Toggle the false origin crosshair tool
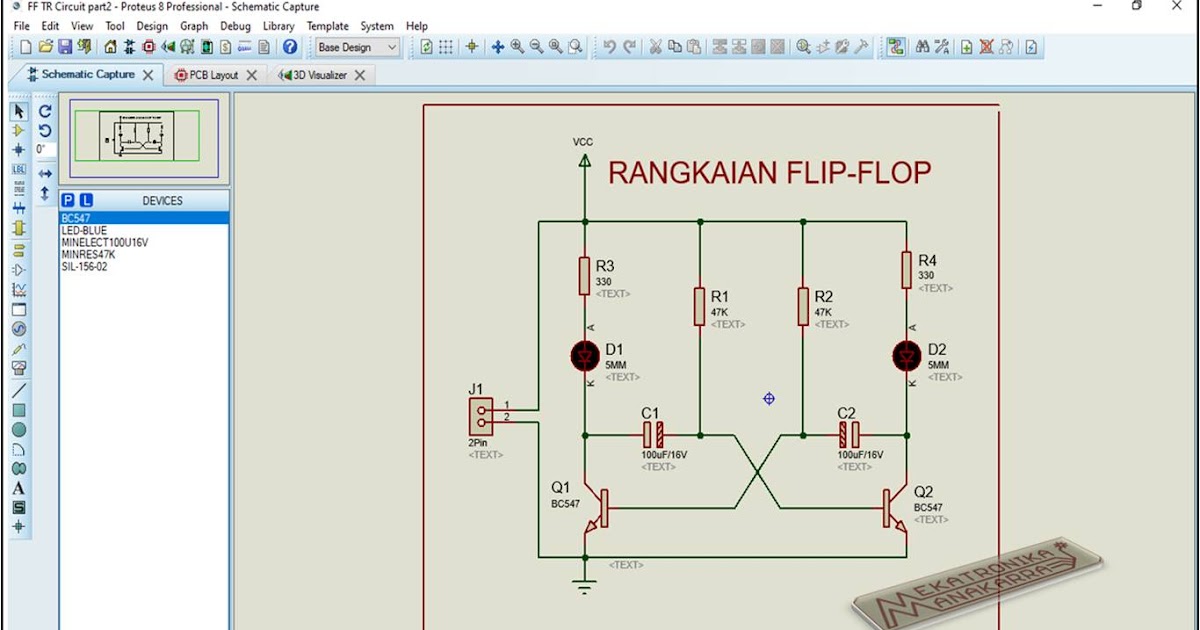Screen dimensions: 1200x630 point(470,46)
